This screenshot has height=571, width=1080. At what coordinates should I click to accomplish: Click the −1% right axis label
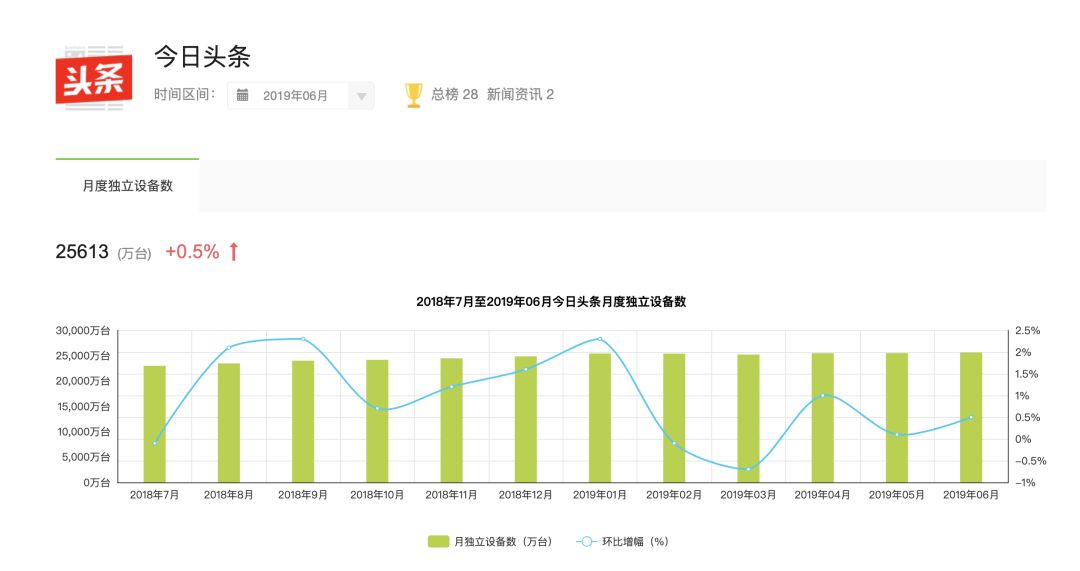coord(1026,482)
